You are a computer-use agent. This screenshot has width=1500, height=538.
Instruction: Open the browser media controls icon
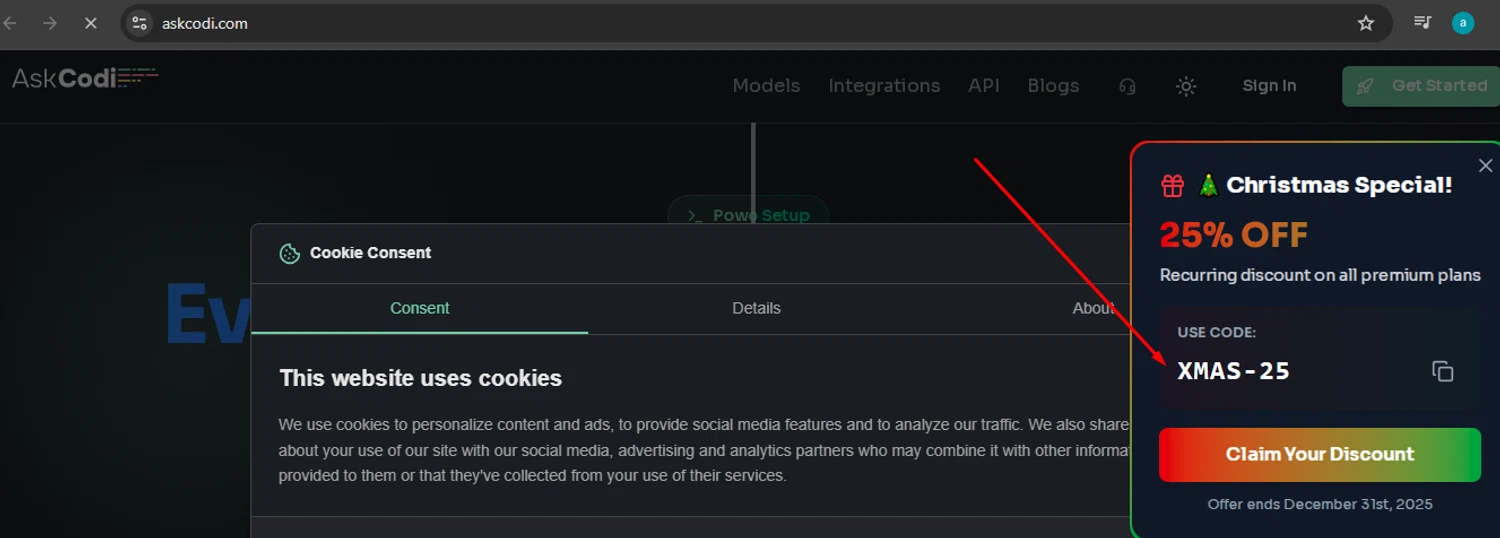click(x=1422, y=23)
